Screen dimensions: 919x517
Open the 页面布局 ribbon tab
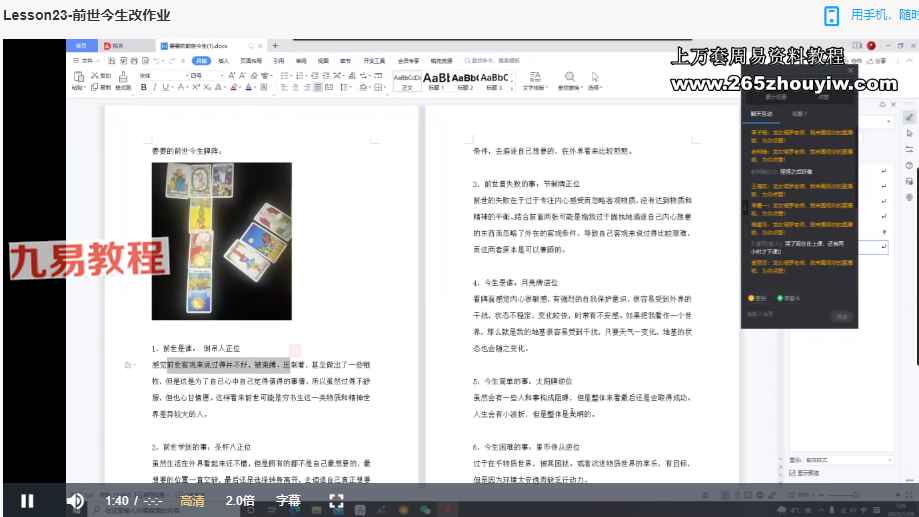coord(251,61)
